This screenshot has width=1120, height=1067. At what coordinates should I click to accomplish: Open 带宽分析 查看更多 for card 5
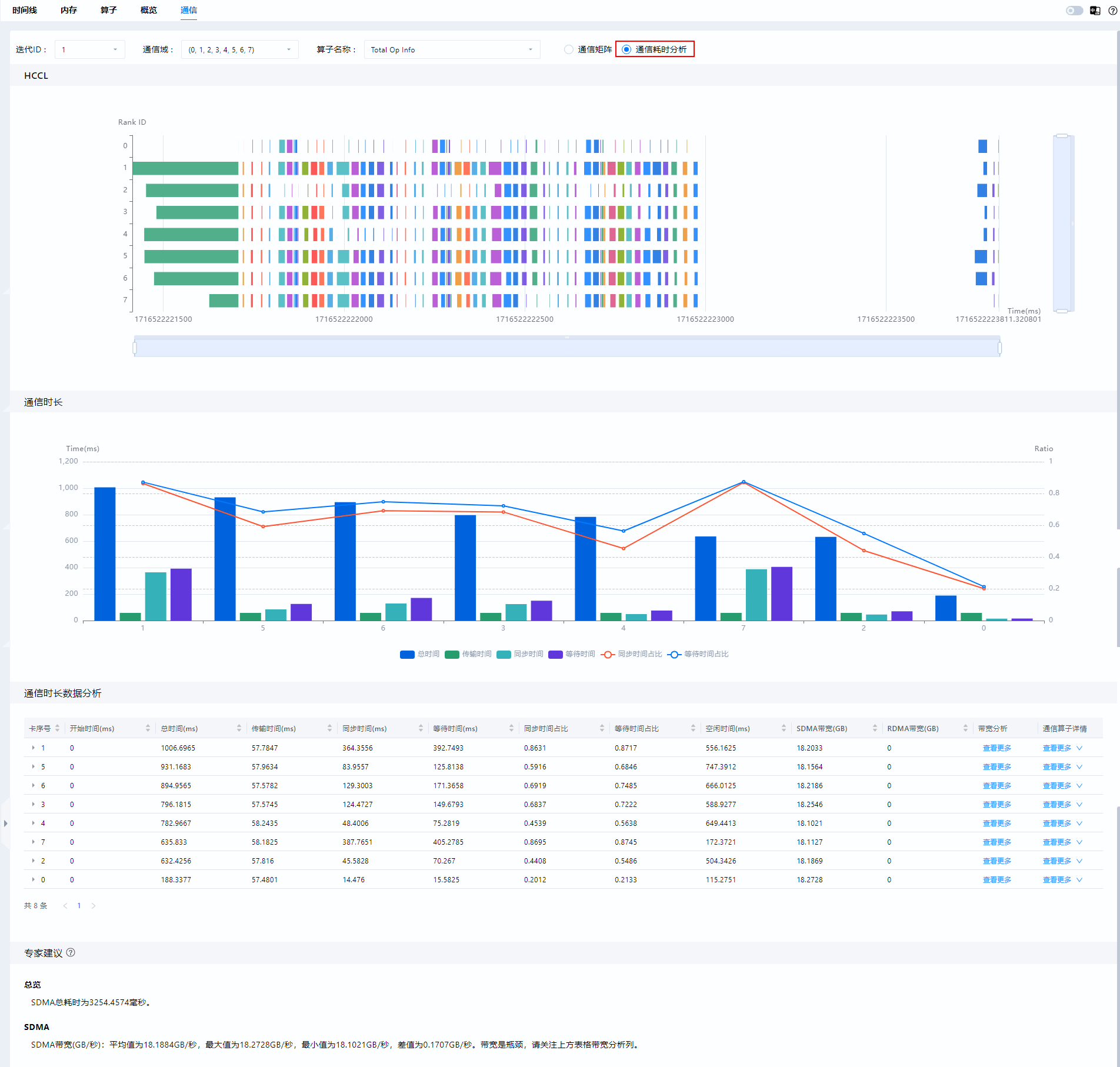997,767
